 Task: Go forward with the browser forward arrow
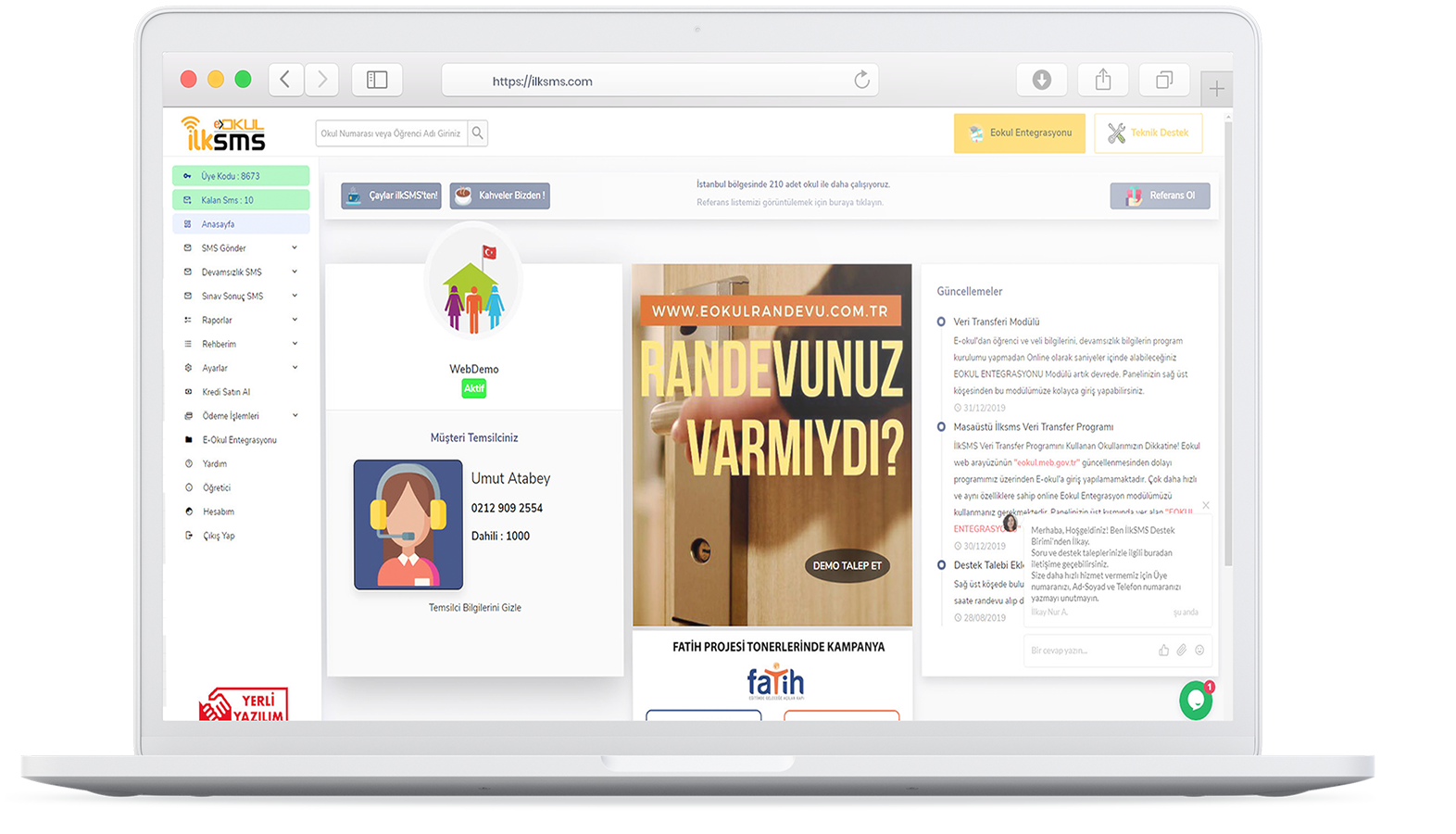tap(321, 80)
